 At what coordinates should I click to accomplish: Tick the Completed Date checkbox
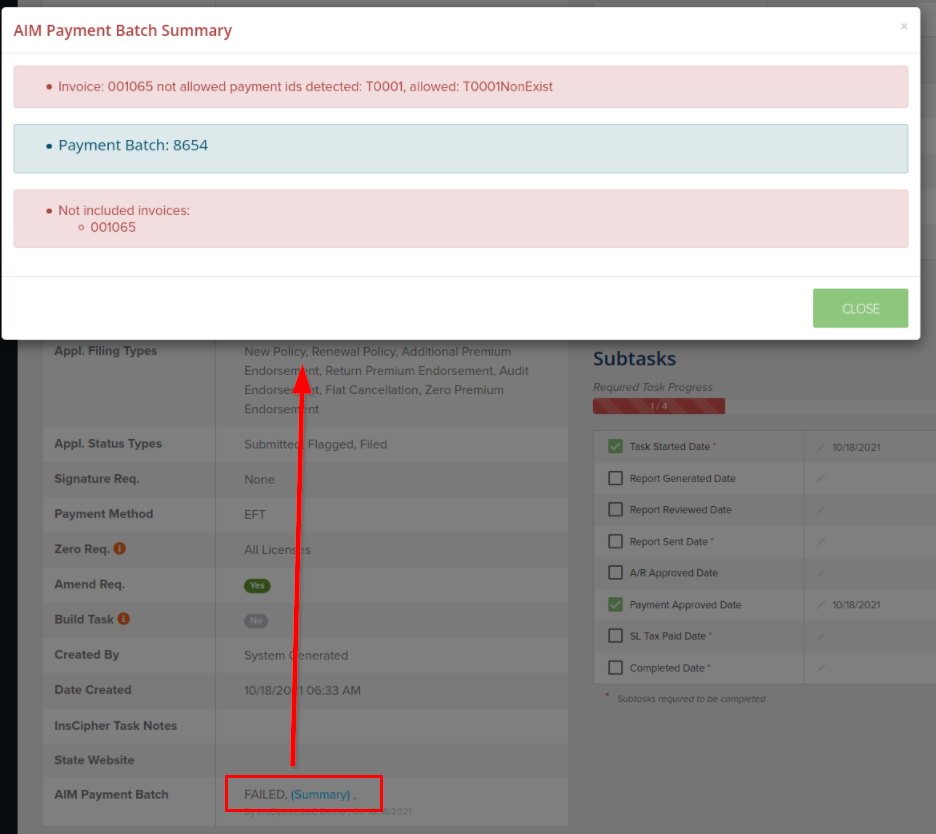pyautogui.click(x=615, y=667)
